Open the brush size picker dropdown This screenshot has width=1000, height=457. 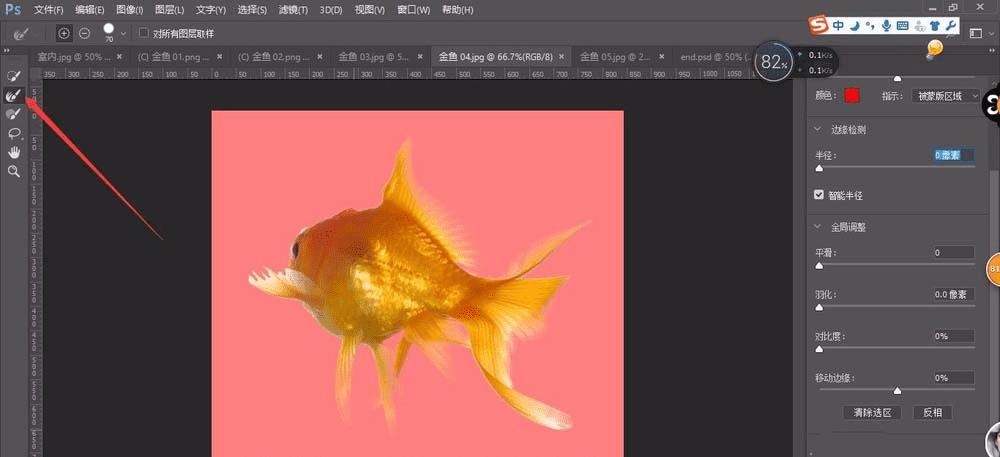coord(124,34)
